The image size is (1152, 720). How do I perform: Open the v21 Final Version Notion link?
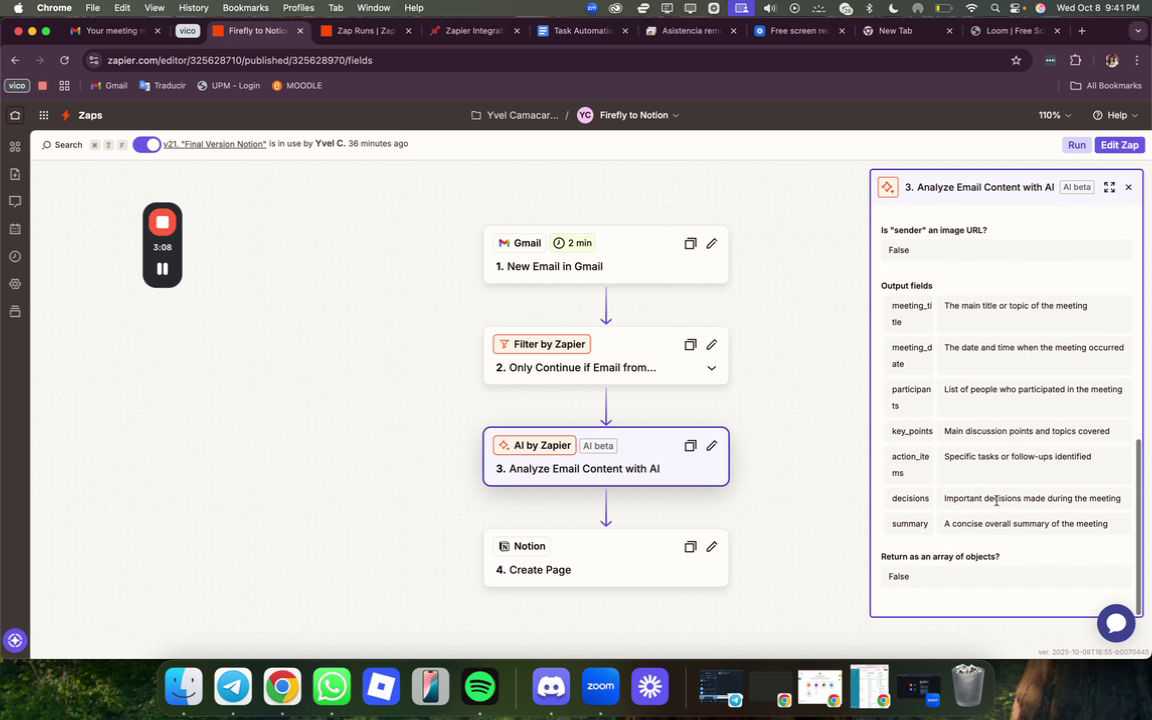(x=215, y=144)
